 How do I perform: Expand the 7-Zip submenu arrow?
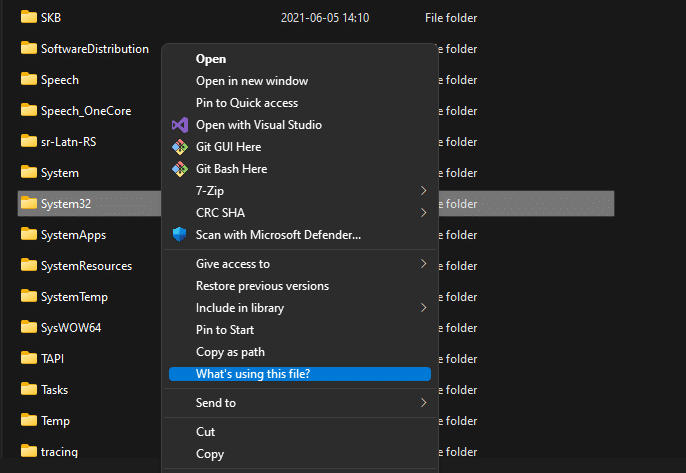[x=423, y=191]
